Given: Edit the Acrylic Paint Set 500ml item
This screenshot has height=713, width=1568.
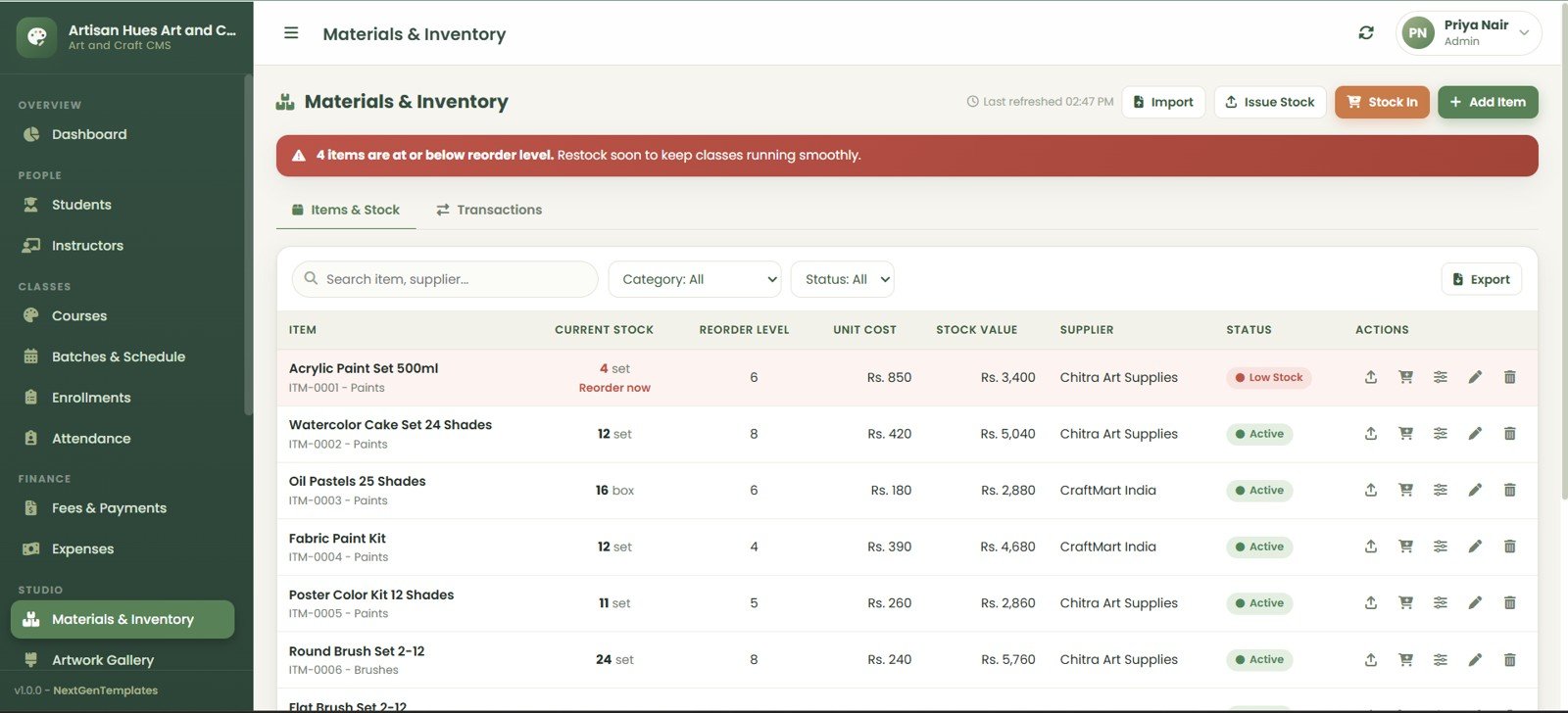Looking at the screenshot, I should [1475, 377].
